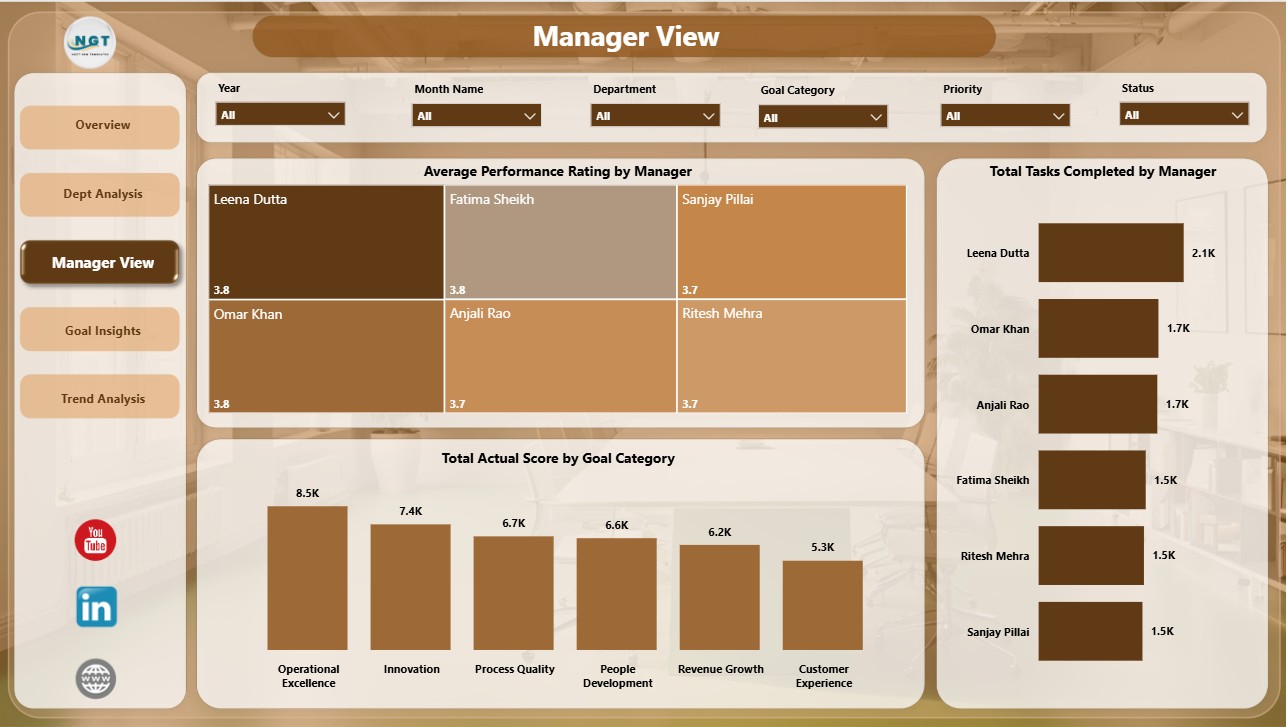The height and width of the screenshot is (727, 1286).
Task: Open the Goal Insights page
Action: coord(100,331)
